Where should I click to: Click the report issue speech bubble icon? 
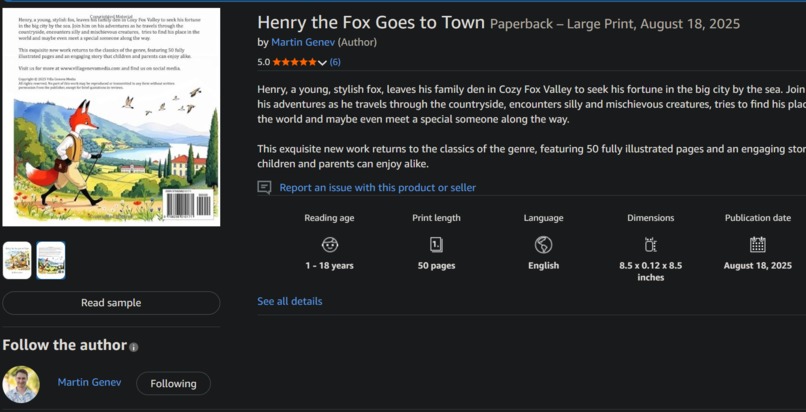click(264, 188)
